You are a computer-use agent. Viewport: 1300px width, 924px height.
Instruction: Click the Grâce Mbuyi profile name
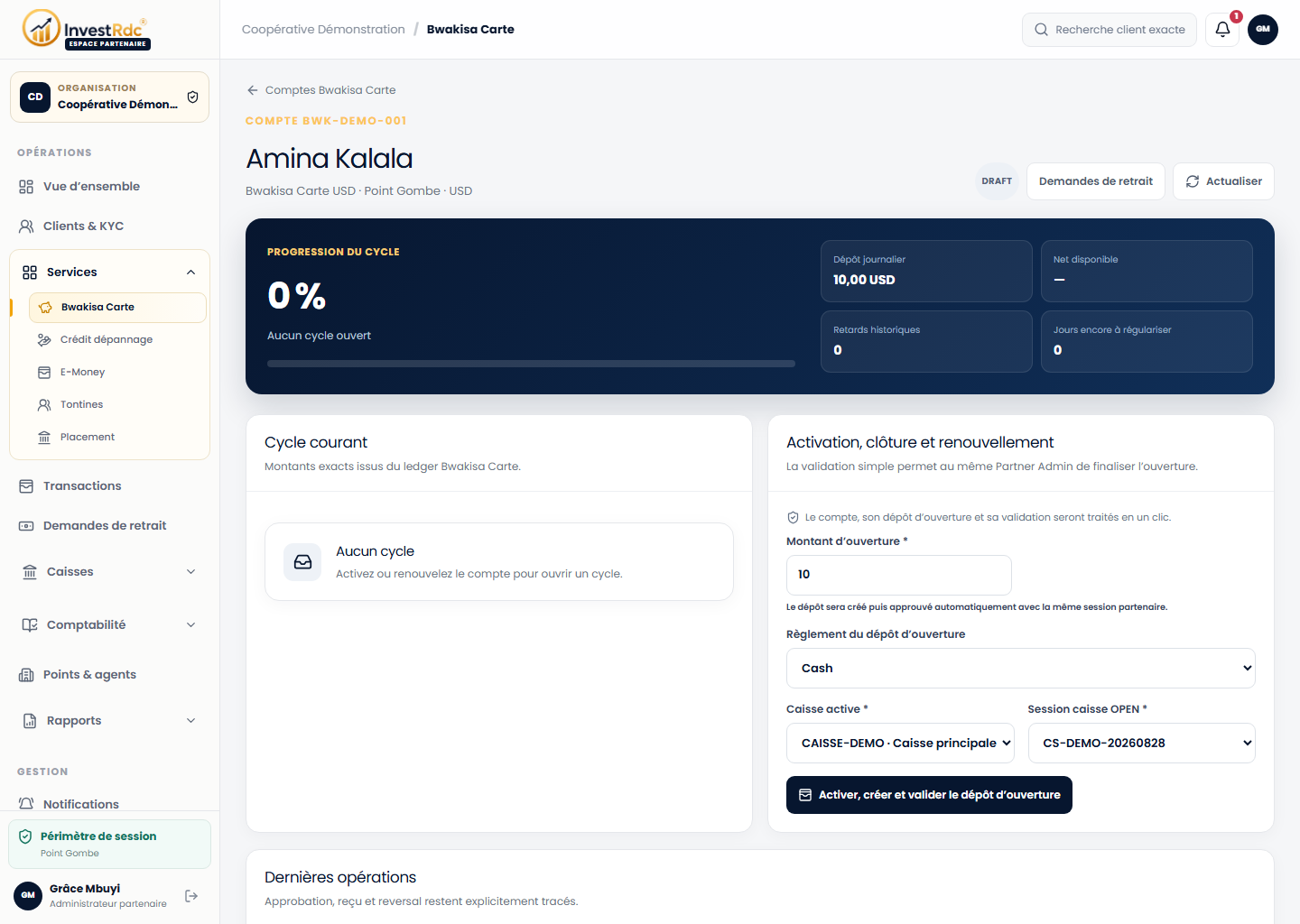[x=85, y=889]
